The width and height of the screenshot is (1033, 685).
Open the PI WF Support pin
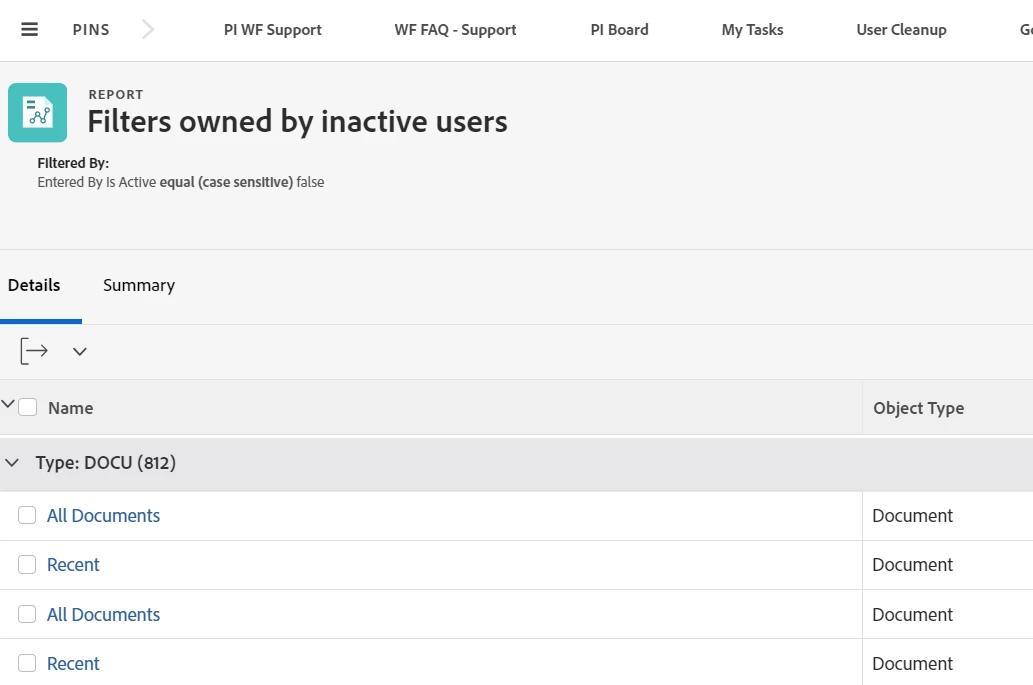273,30
